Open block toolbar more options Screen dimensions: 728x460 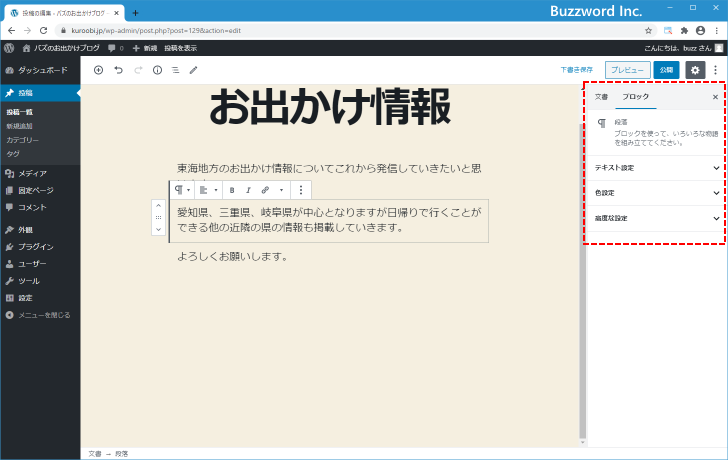tap(301, 190)
